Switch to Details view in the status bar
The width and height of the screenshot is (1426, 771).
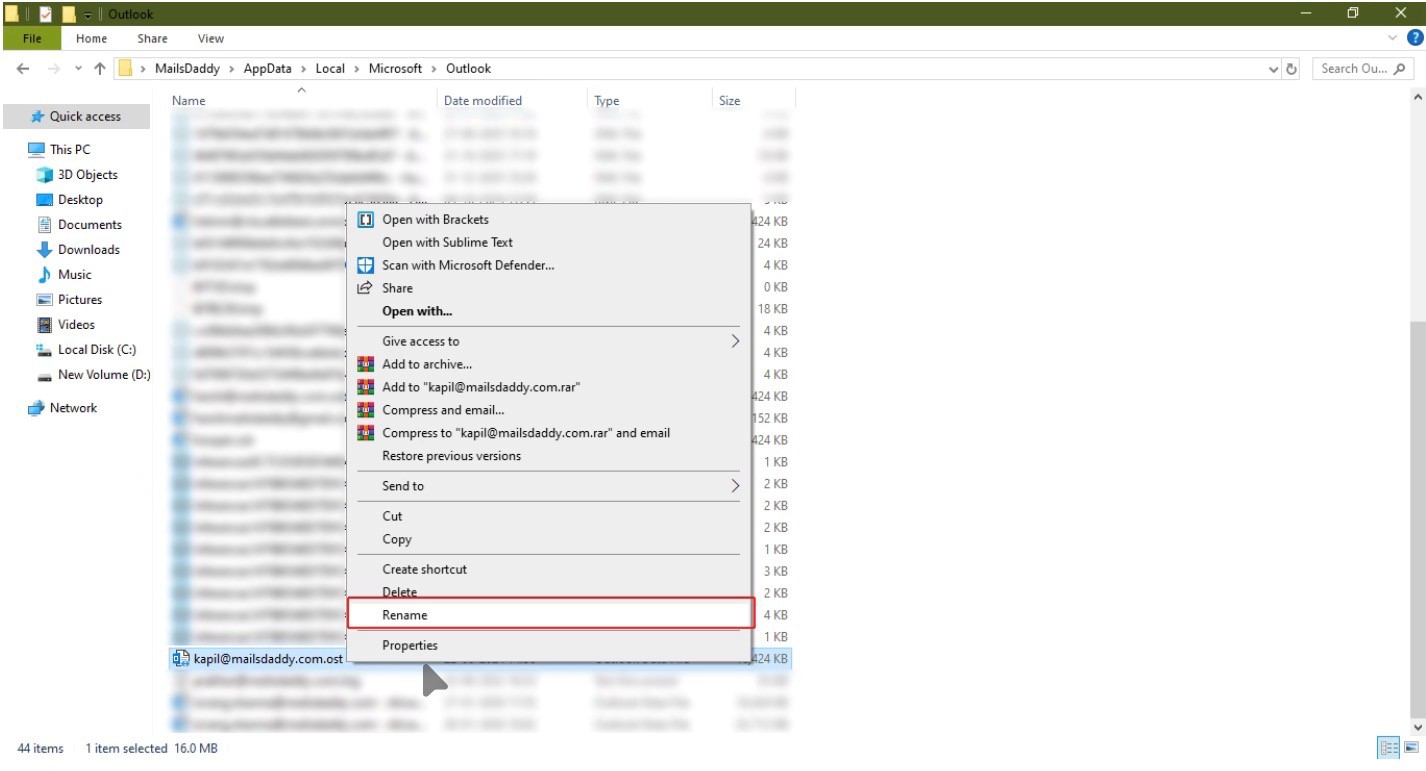[1389, 748]
